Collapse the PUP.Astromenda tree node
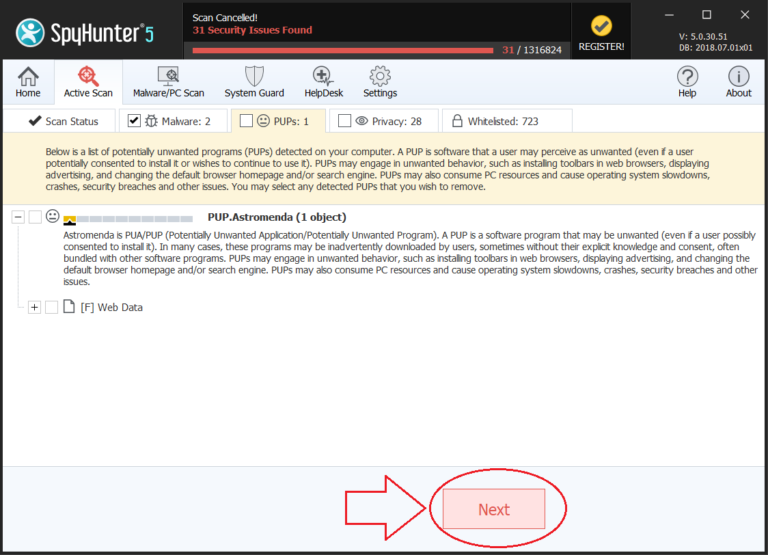The image size is (768, 555). click(17, 217)
